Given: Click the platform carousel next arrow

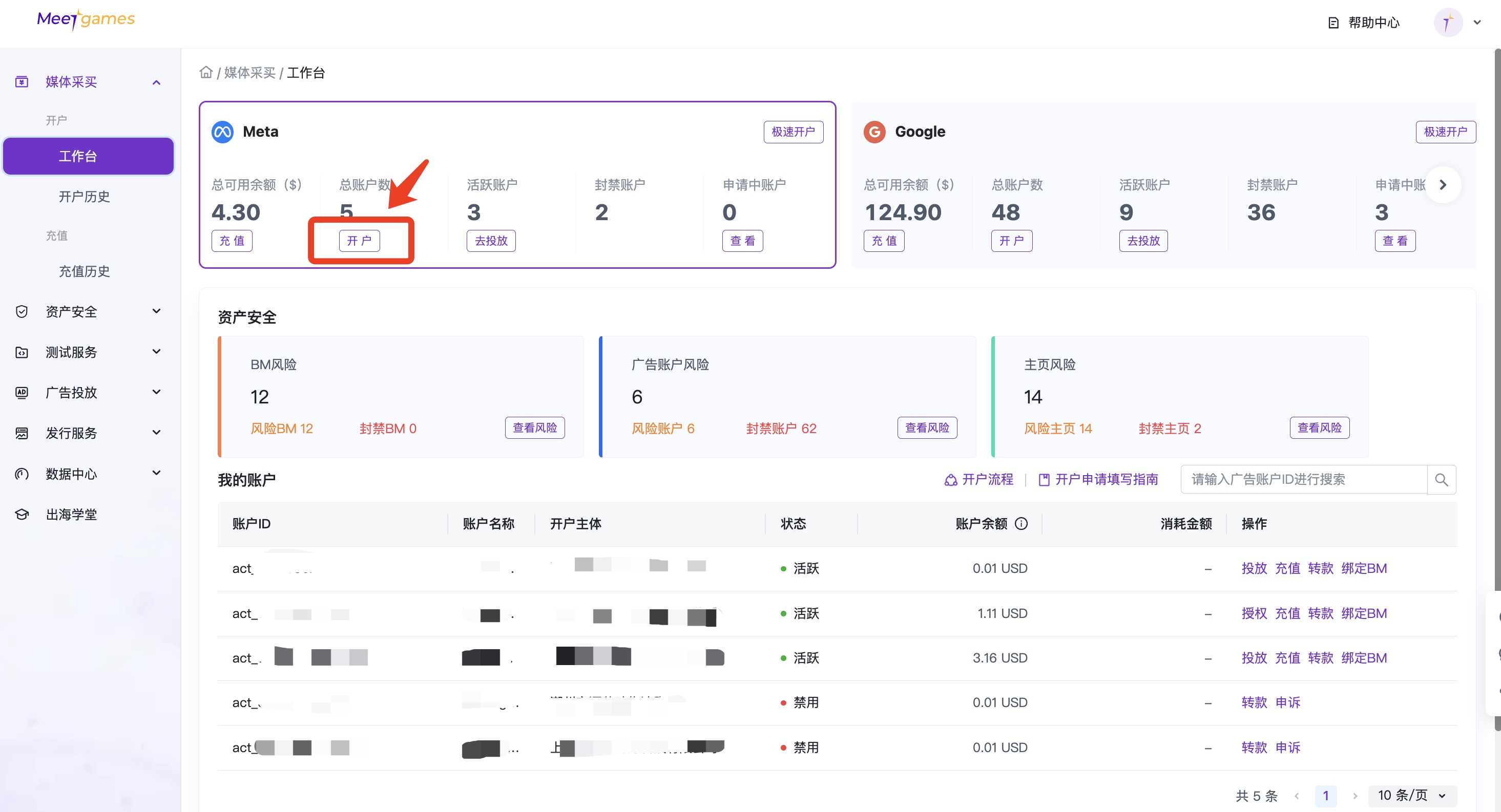Looking at the screenshot, I should point(1443,185).
